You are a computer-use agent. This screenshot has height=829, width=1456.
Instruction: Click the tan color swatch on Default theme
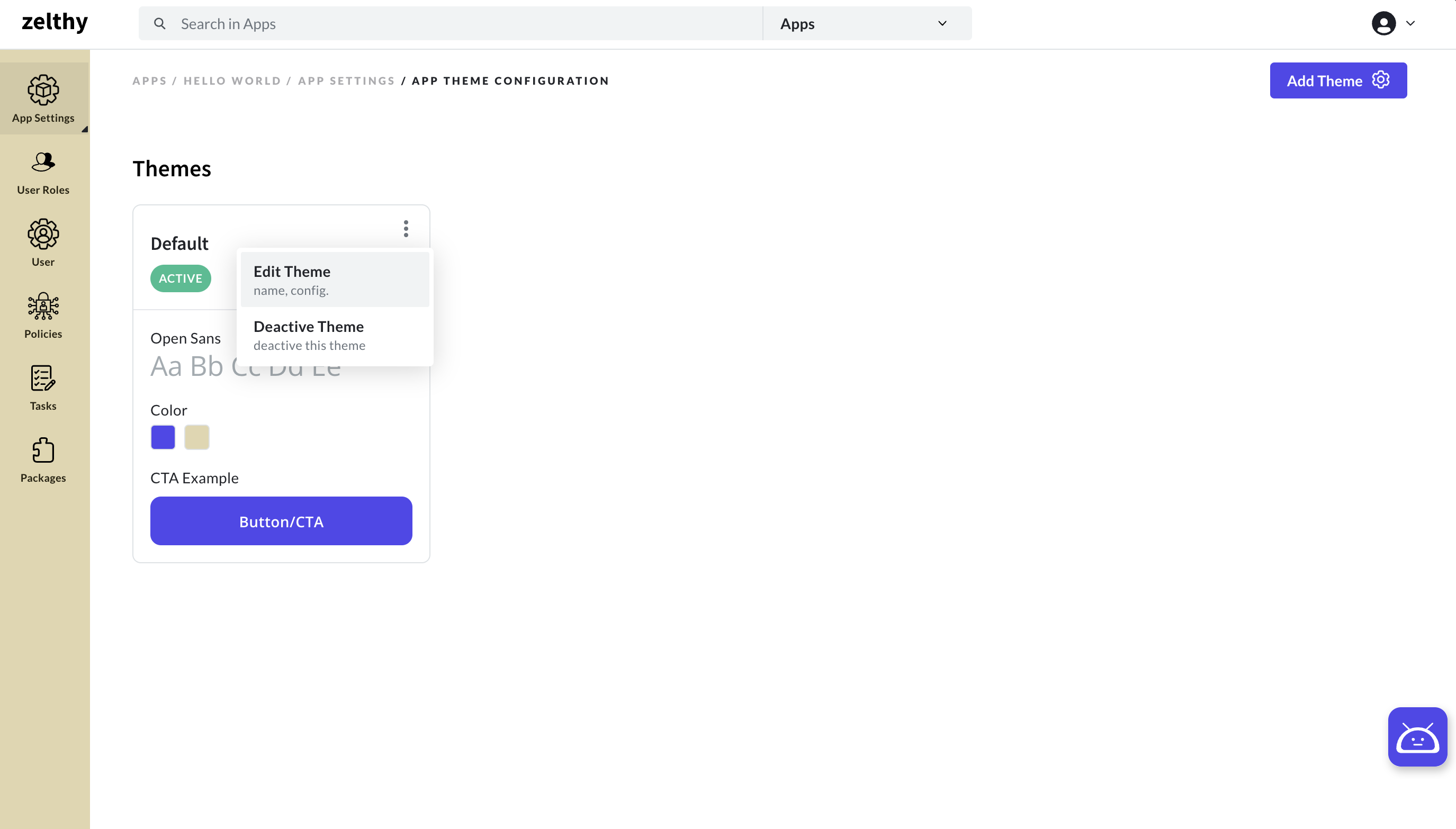coord(196,437)
